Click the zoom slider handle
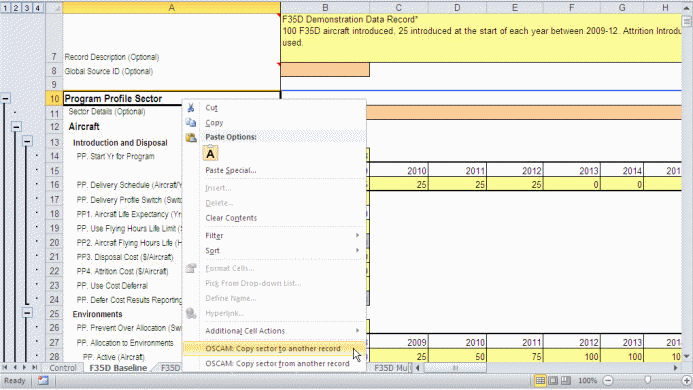The image size is (693, 390). pos(647,380)
